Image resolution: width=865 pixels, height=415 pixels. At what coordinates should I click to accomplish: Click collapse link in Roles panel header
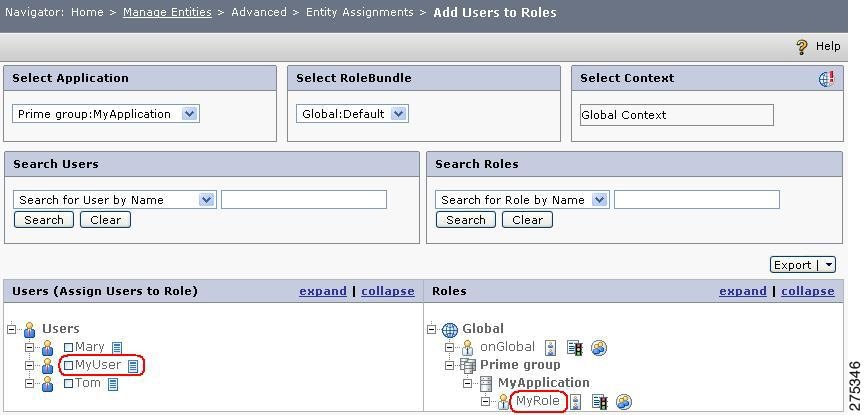808,291
